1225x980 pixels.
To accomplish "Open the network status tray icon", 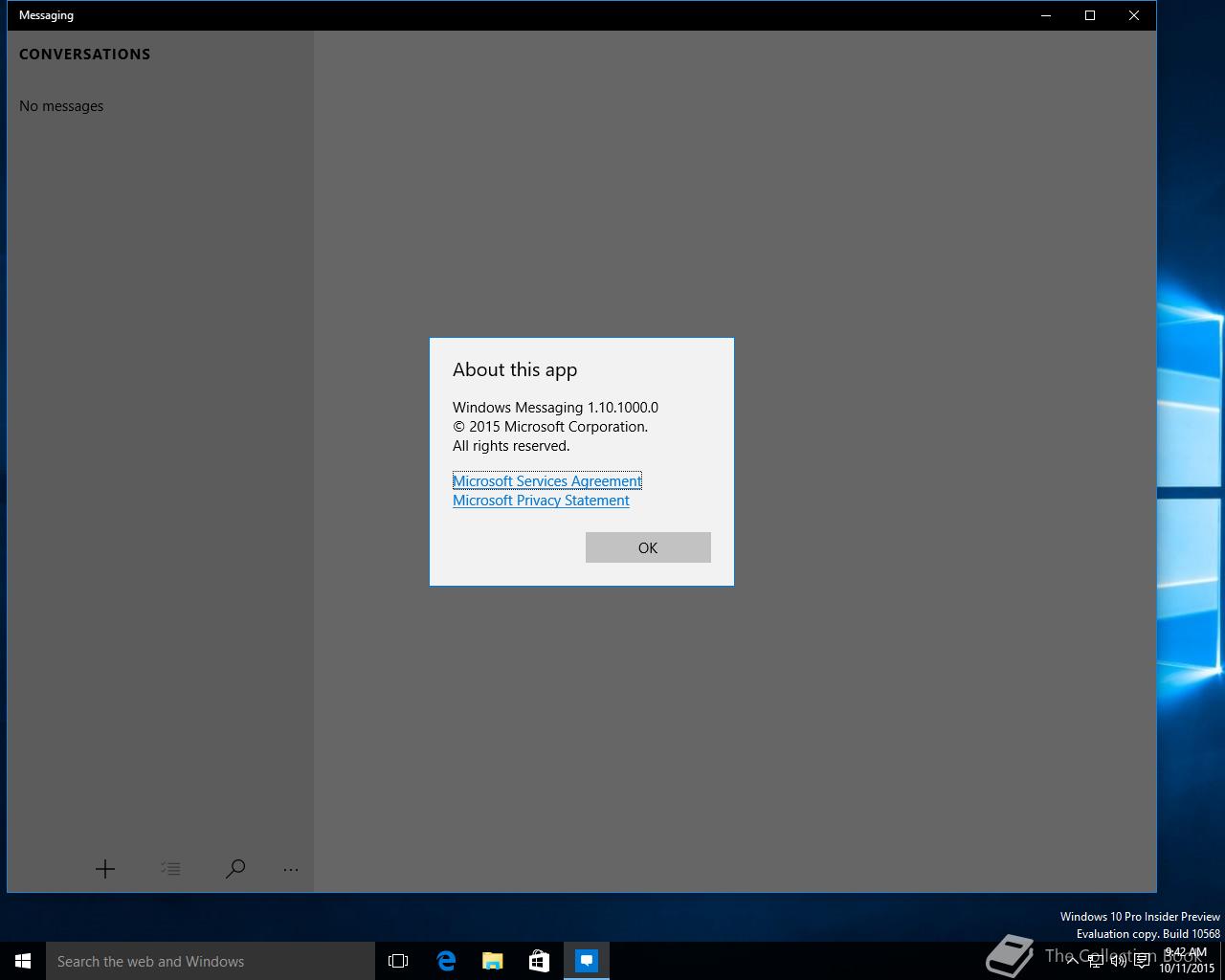I will [x=1096, y=961].
